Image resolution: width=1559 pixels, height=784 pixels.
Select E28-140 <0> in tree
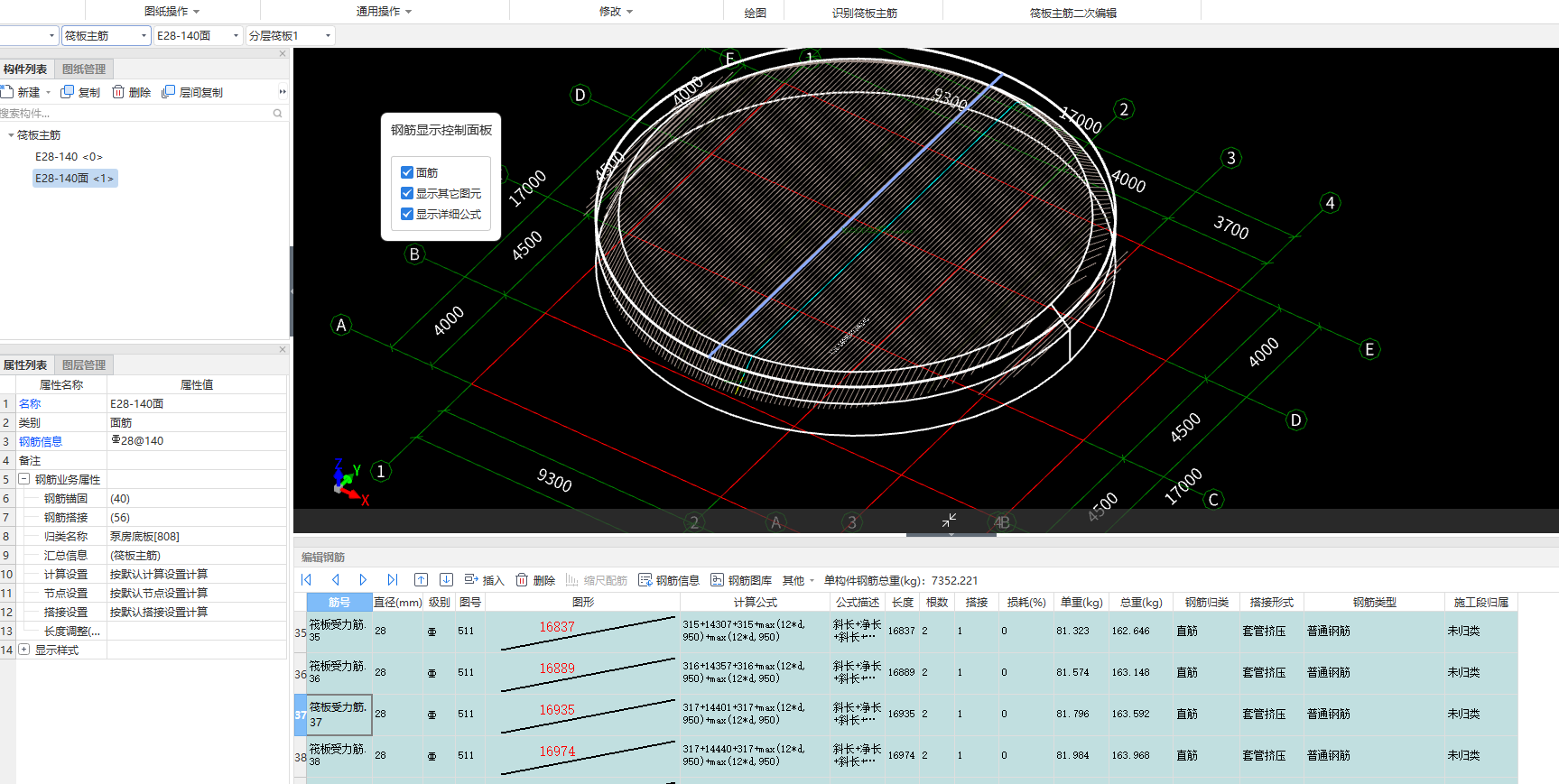69,156
